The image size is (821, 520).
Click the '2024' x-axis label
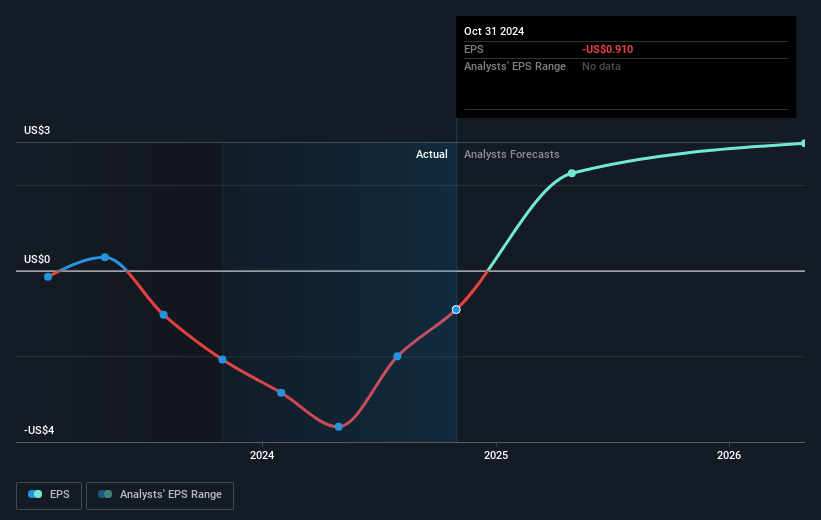pos(262,455)
